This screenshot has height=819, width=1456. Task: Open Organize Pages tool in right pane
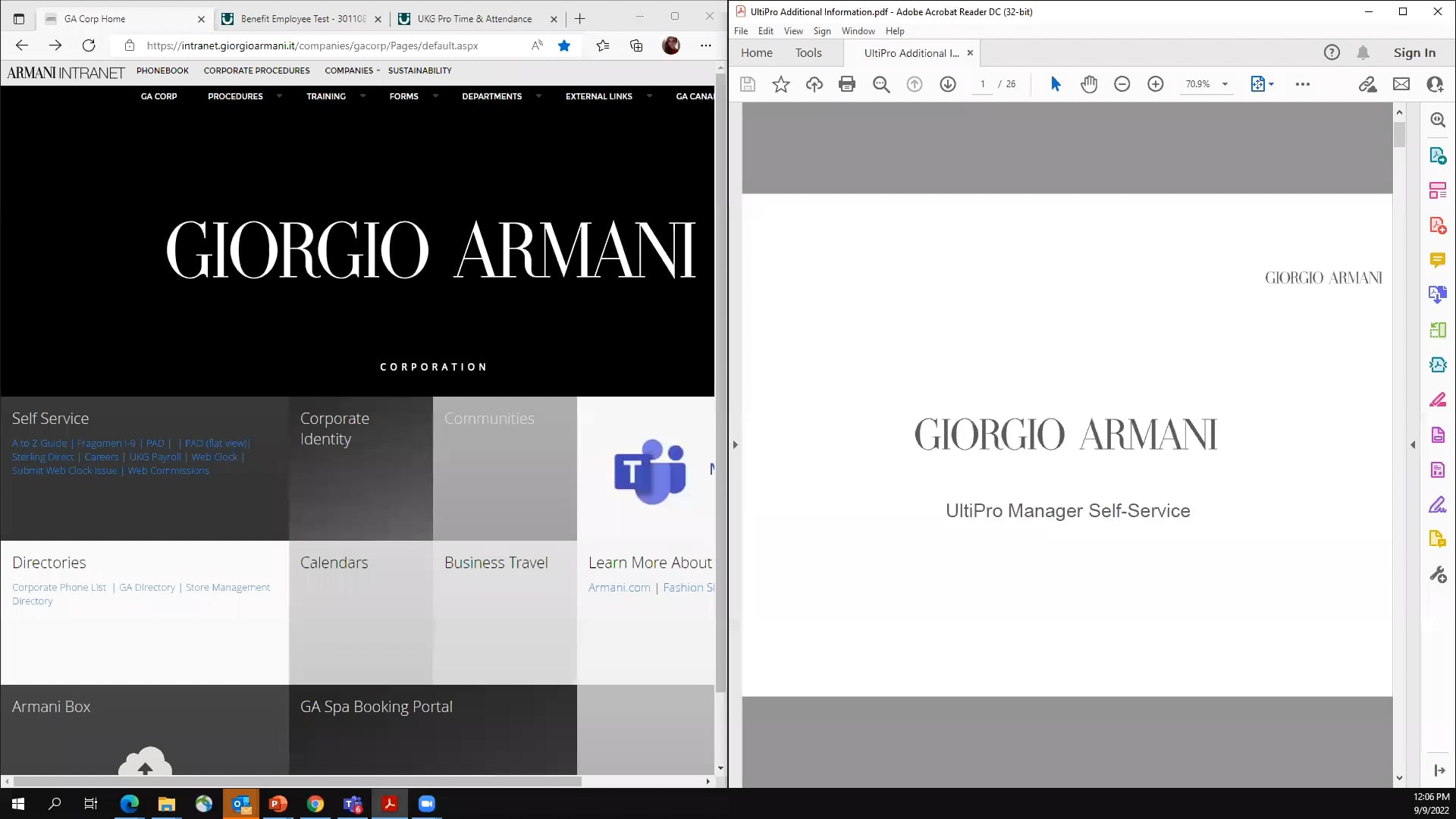coord(1438,330)
